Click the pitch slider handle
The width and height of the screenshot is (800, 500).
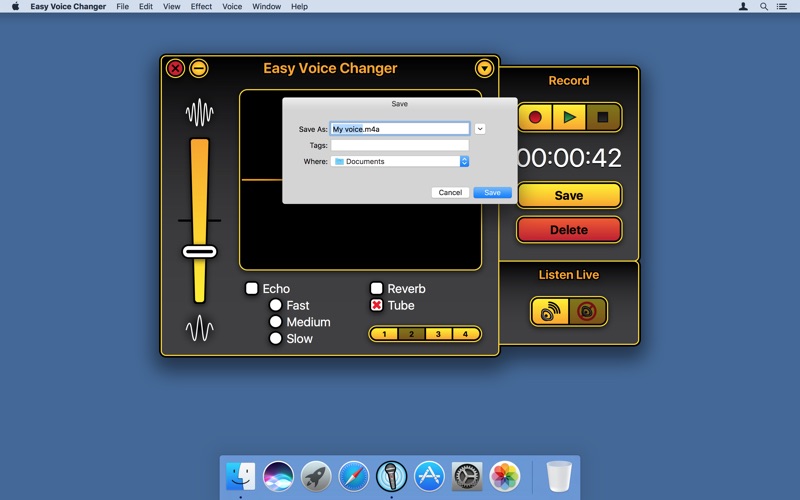199,252
